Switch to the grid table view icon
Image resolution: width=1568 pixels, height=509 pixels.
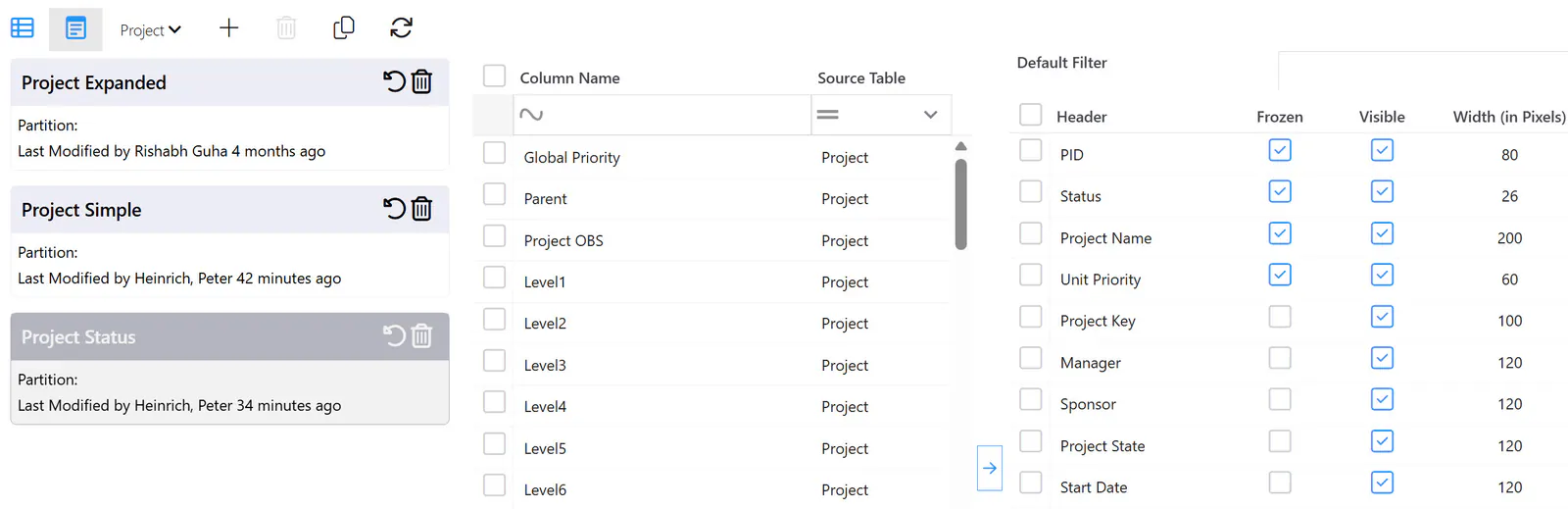[x=23, y=27]
